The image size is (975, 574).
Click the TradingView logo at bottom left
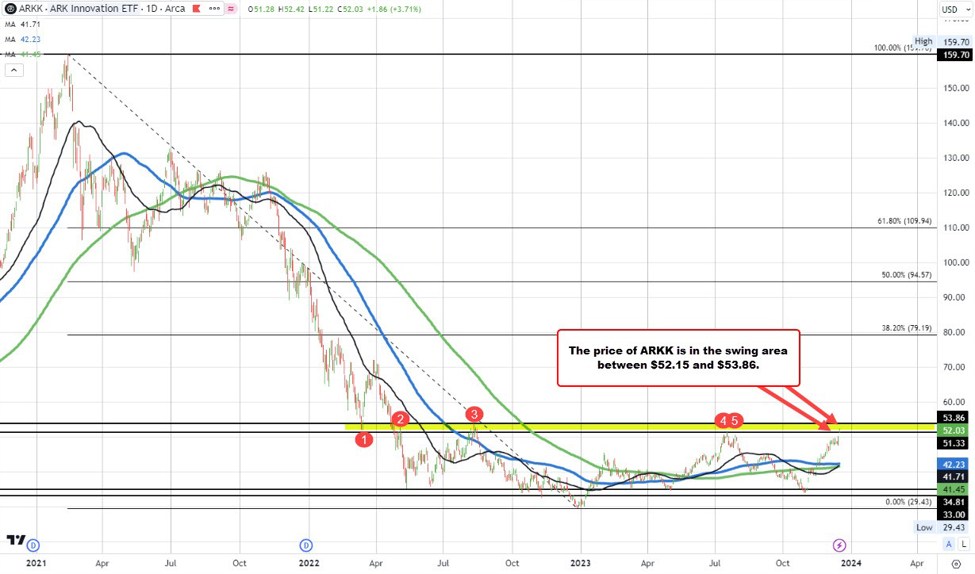(16, 540)
